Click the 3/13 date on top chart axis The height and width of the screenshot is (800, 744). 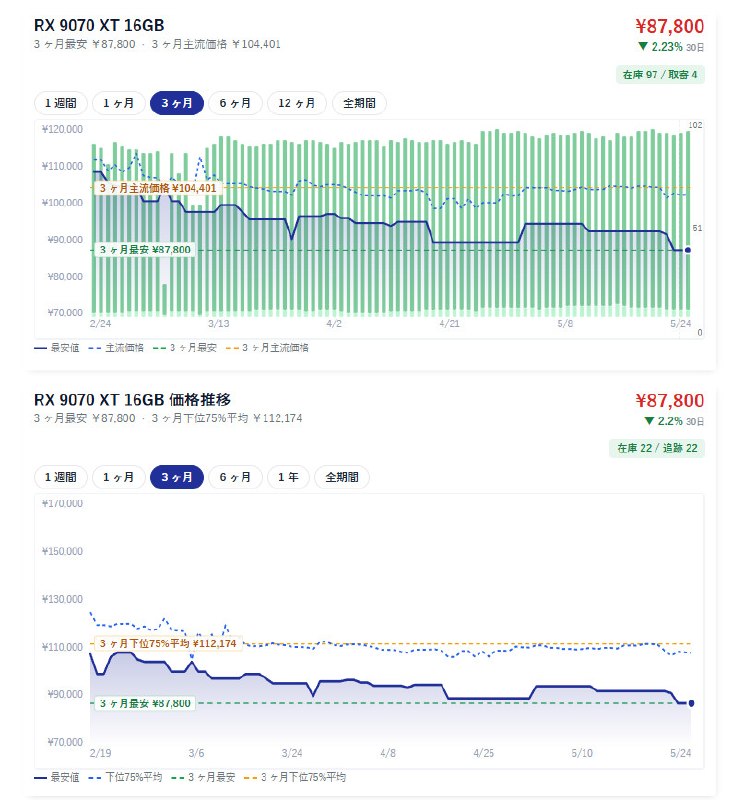(218, 323)
